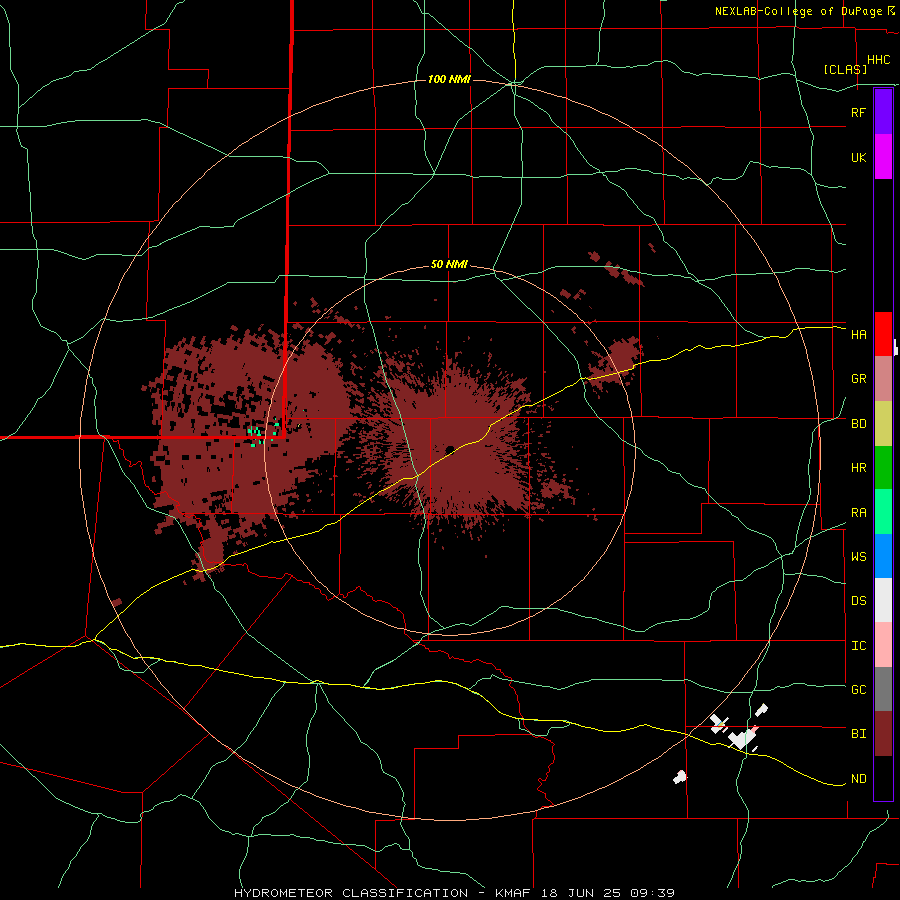Screen dimensions: 900x900
Task: Pick the HR green legend swatch
Action: click(x=883, y=468)
